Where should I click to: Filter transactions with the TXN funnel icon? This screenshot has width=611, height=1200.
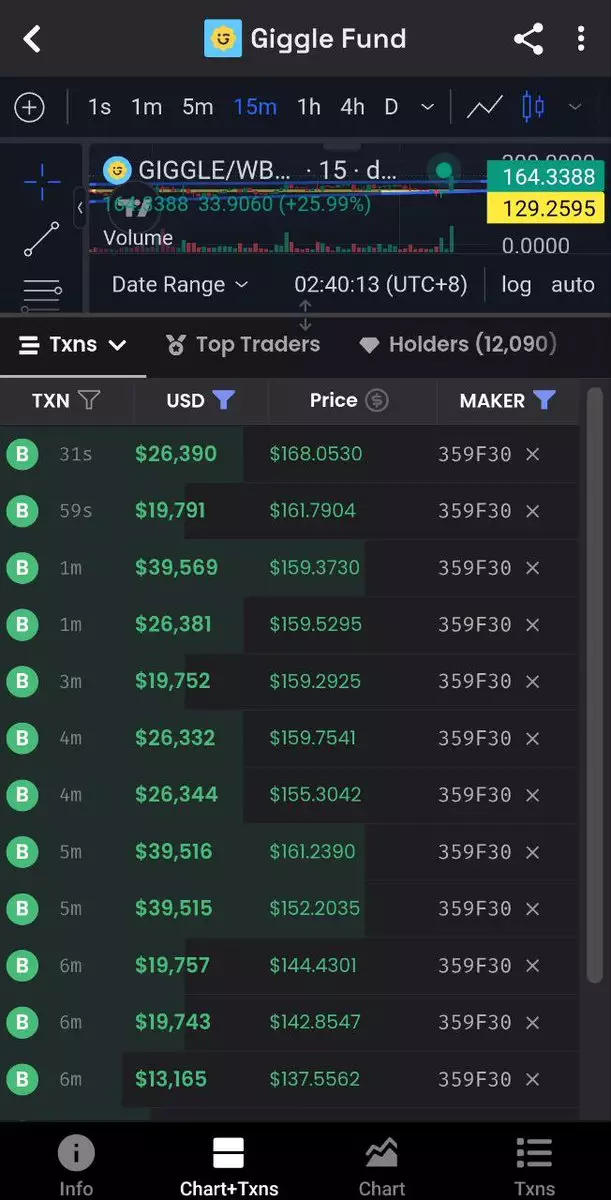89,401
